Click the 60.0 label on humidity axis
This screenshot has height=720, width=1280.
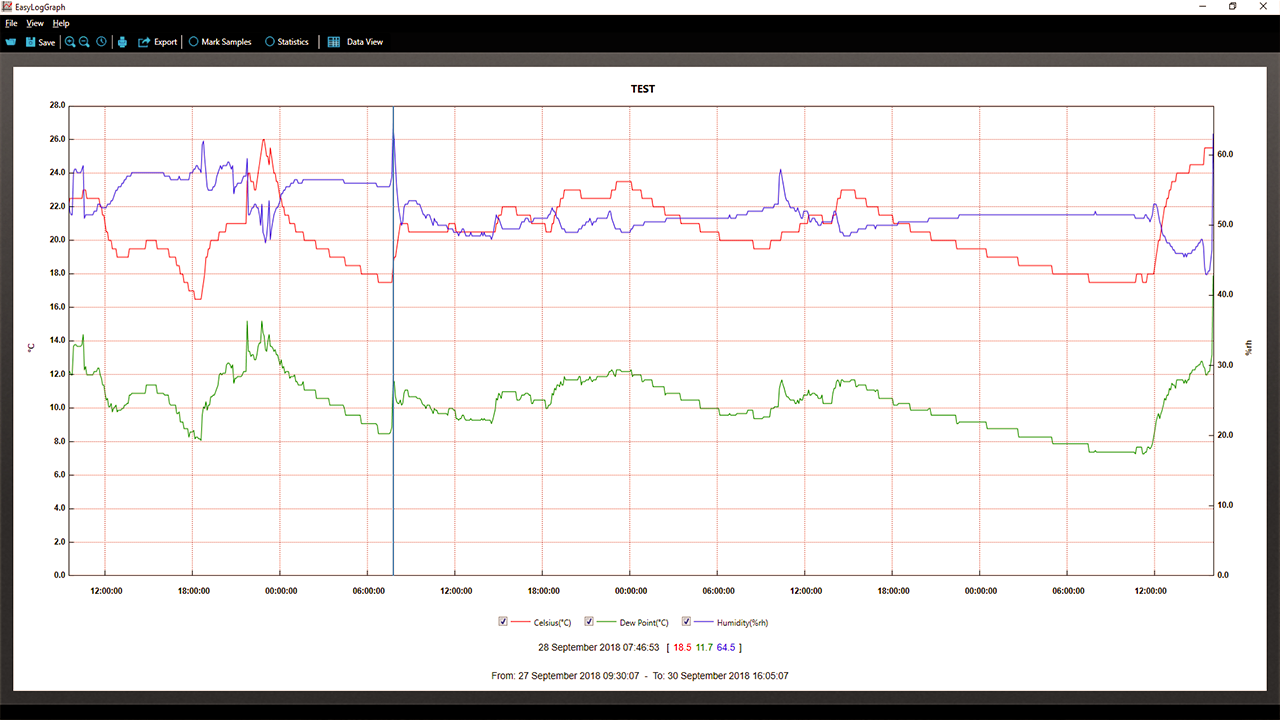tap(1225, 155)
